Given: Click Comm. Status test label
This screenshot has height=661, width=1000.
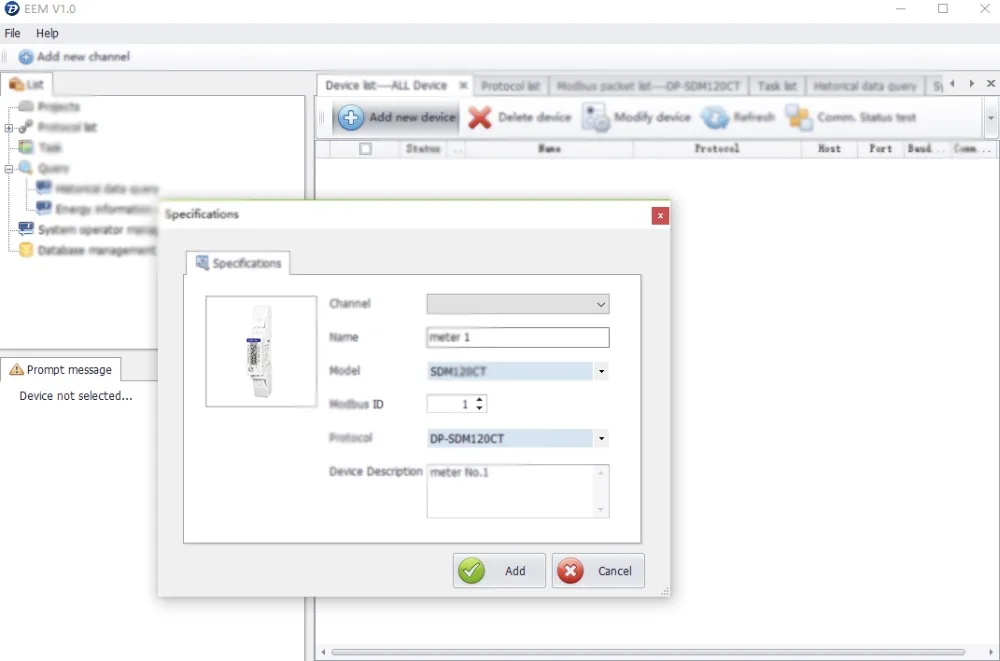Looking at the screenshot, I should coord(867,117).
